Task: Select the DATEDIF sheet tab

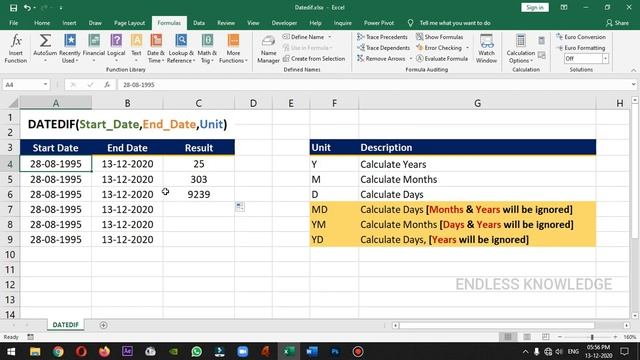Action: coord(66,325)
